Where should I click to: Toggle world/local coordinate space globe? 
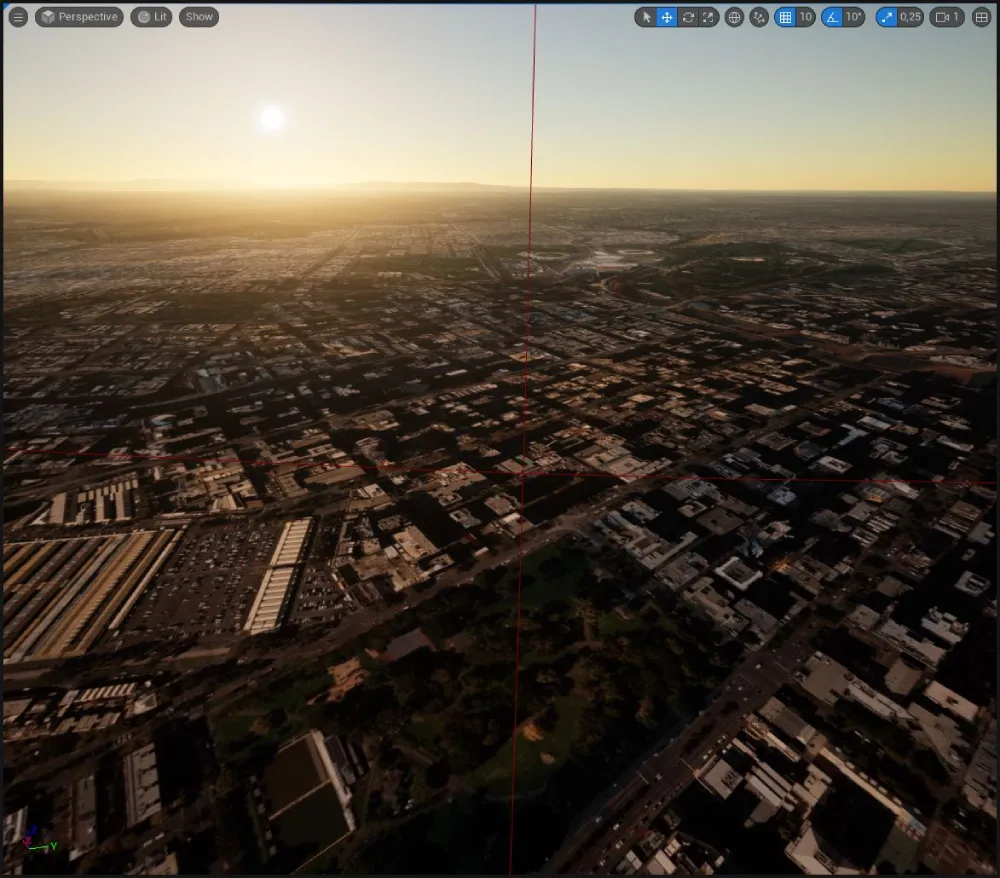734,17
